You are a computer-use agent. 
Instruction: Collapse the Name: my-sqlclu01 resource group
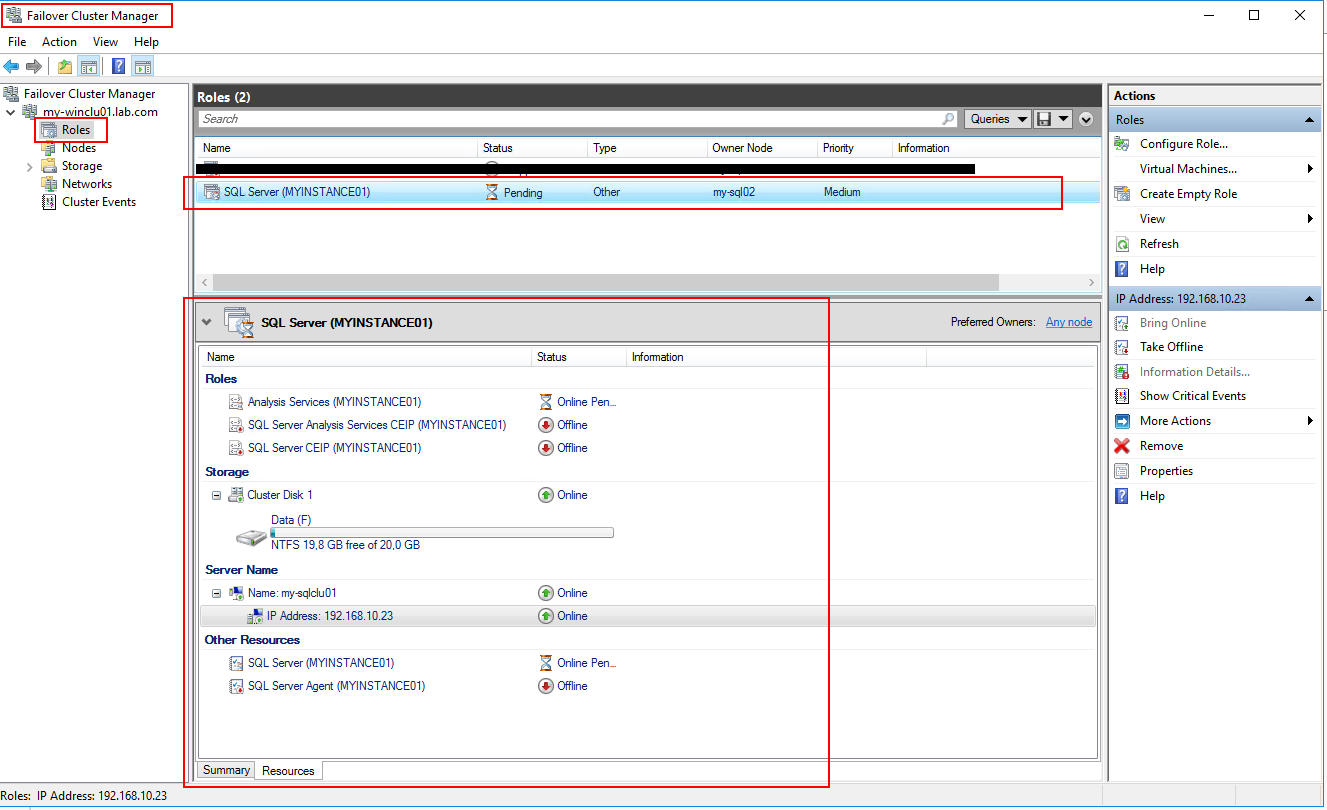[x=216, y=593]
